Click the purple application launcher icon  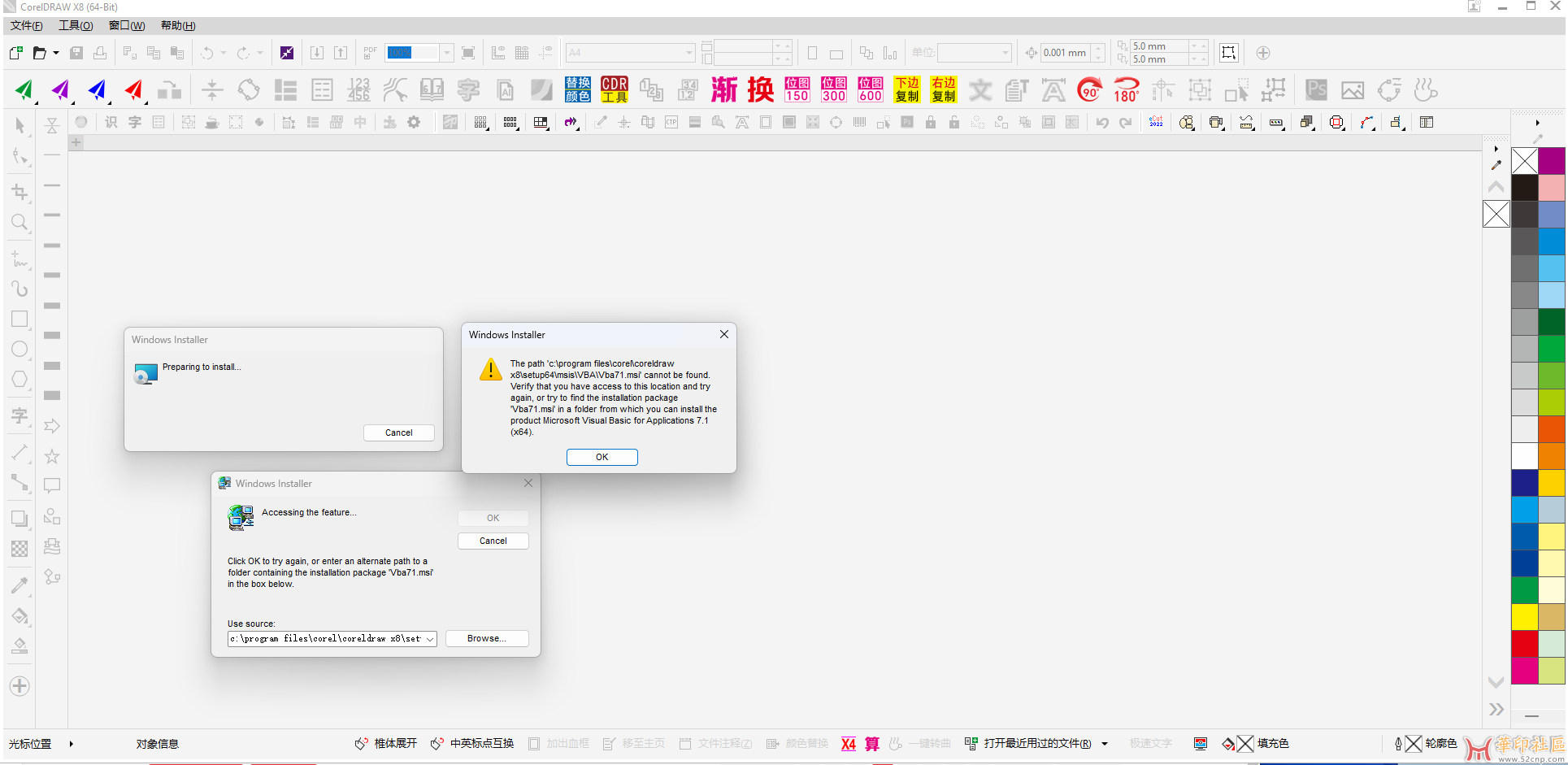pos(287,53)
